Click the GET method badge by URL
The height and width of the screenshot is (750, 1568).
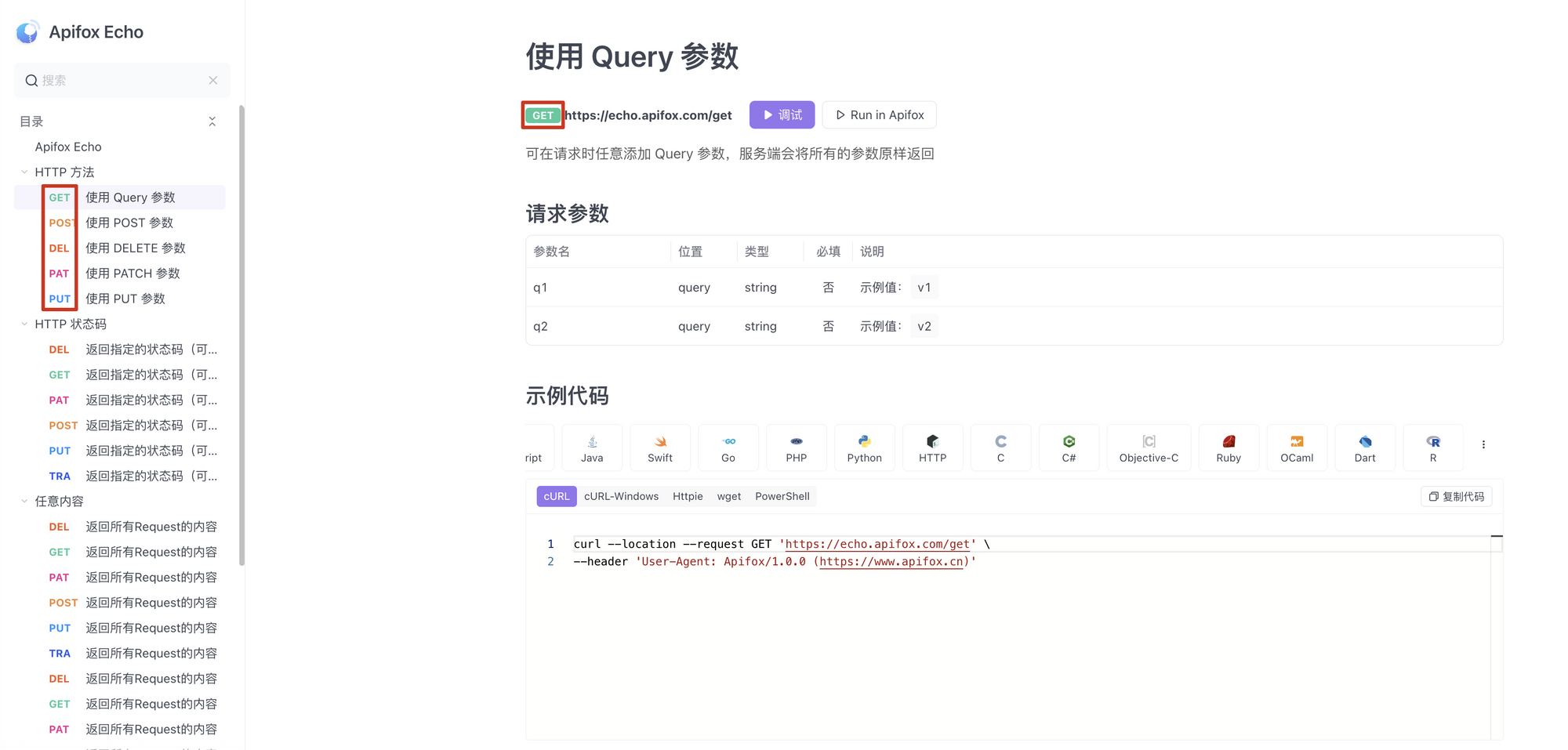[x=543, y=115]
